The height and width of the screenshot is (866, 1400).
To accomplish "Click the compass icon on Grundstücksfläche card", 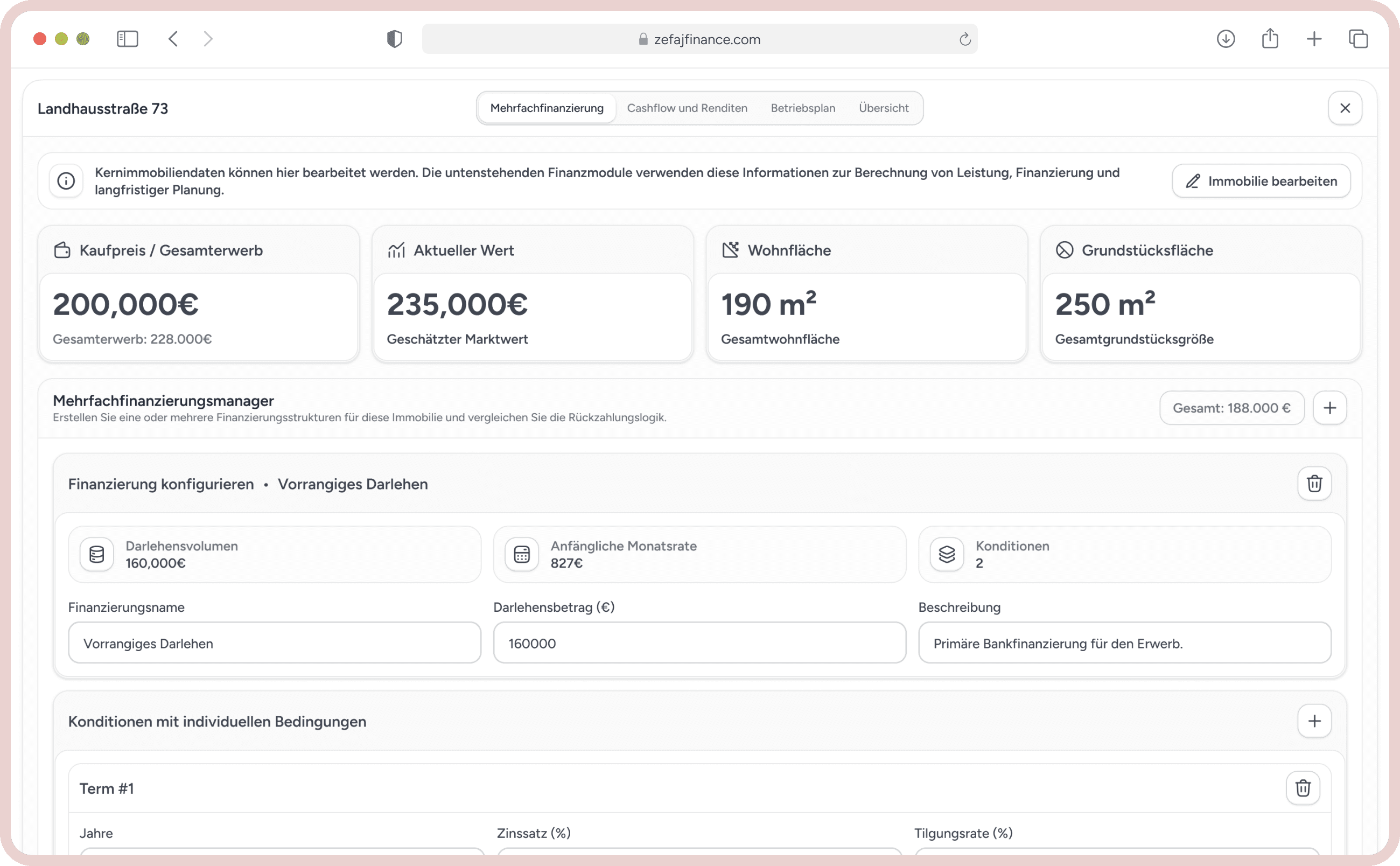I will [x=1065, y=250].
